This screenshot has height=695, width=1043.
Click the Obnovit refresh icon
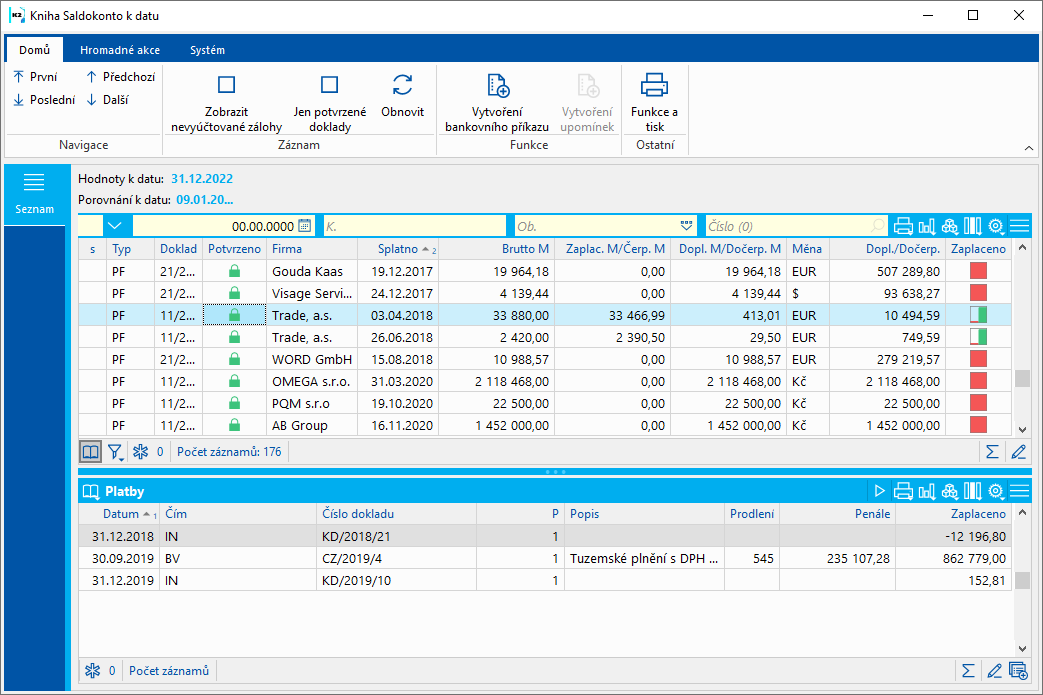tap(402, 85)
